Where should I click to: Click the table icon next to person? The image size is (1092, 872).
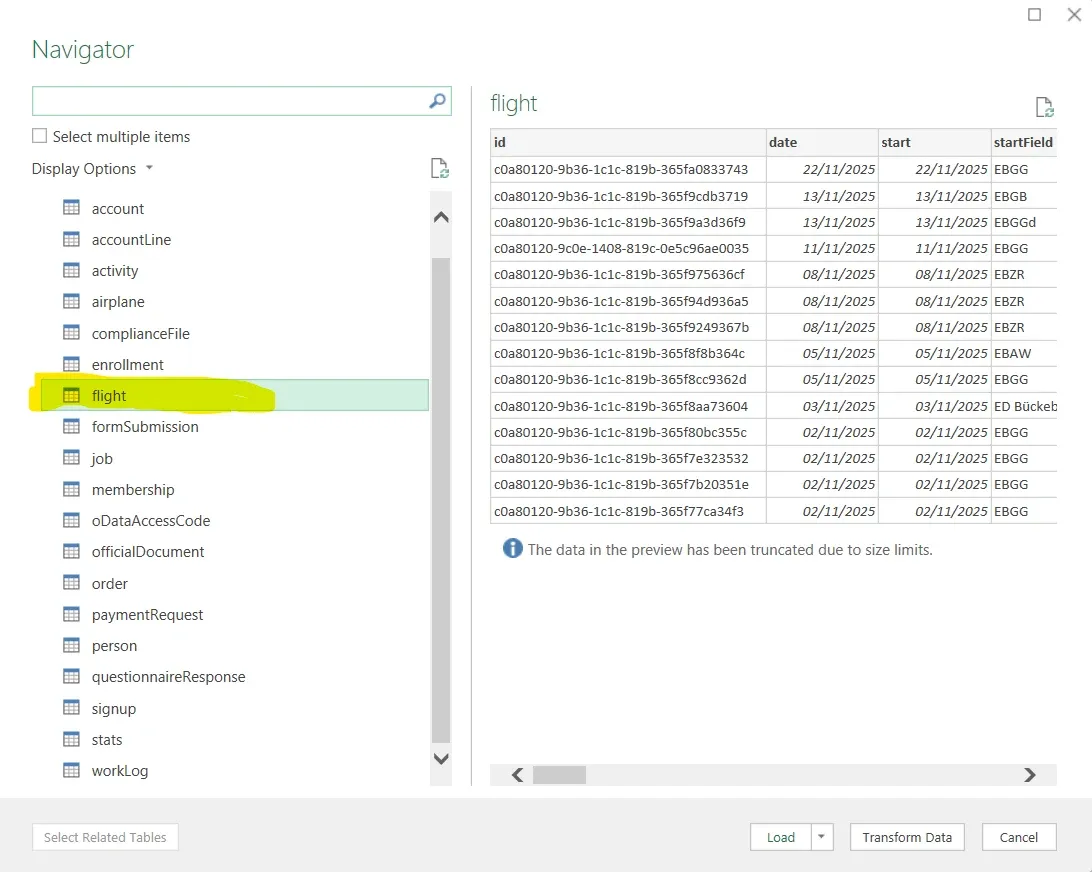click(x=71, y=645)
